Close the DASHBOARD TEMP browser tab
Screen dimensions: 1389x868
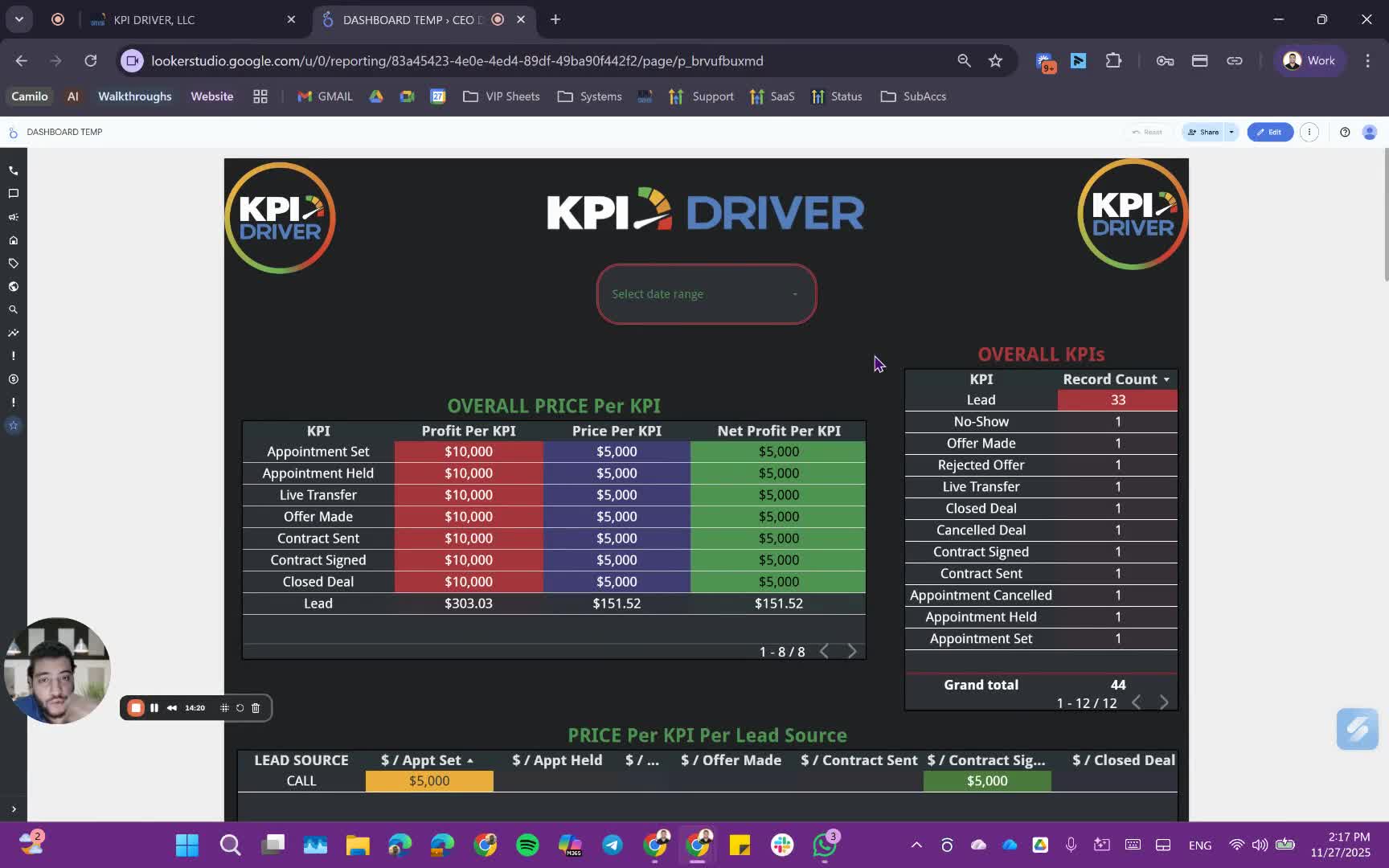521,19
